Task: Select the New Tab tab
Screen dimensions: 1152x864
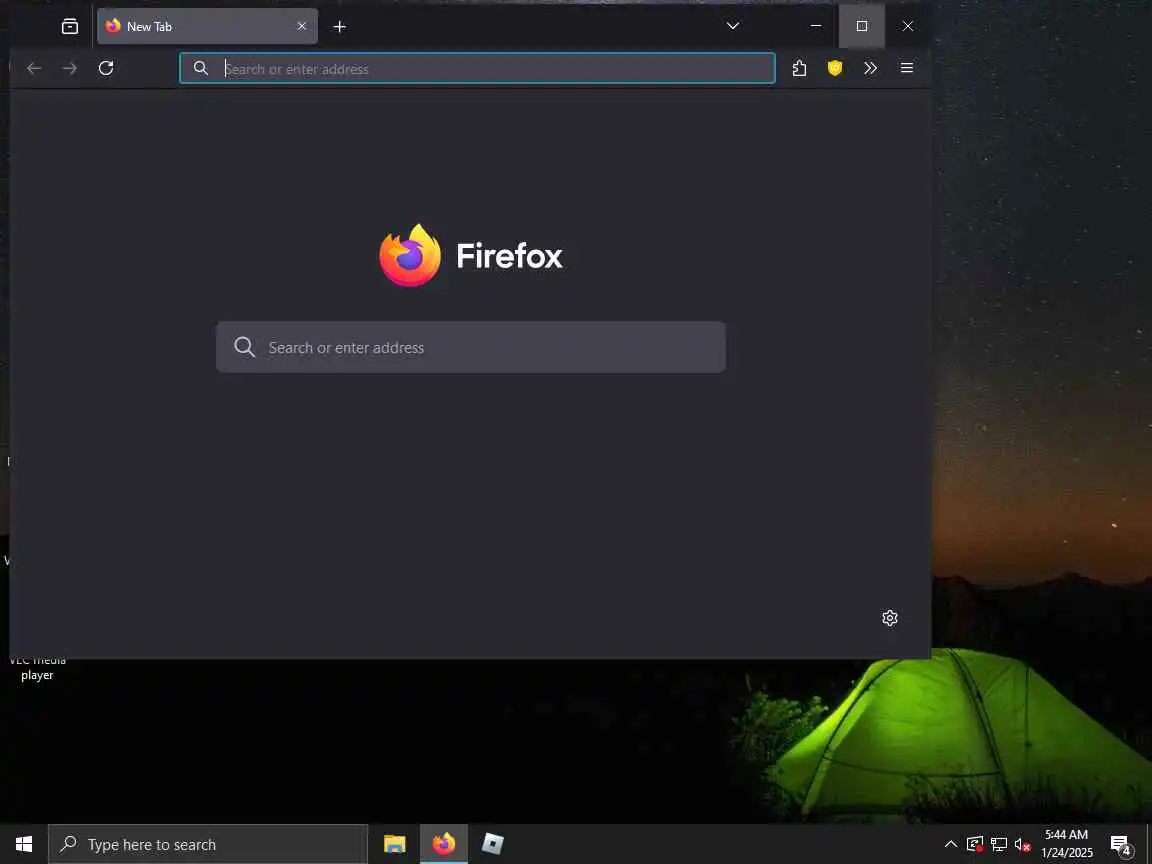Action: 207,26
